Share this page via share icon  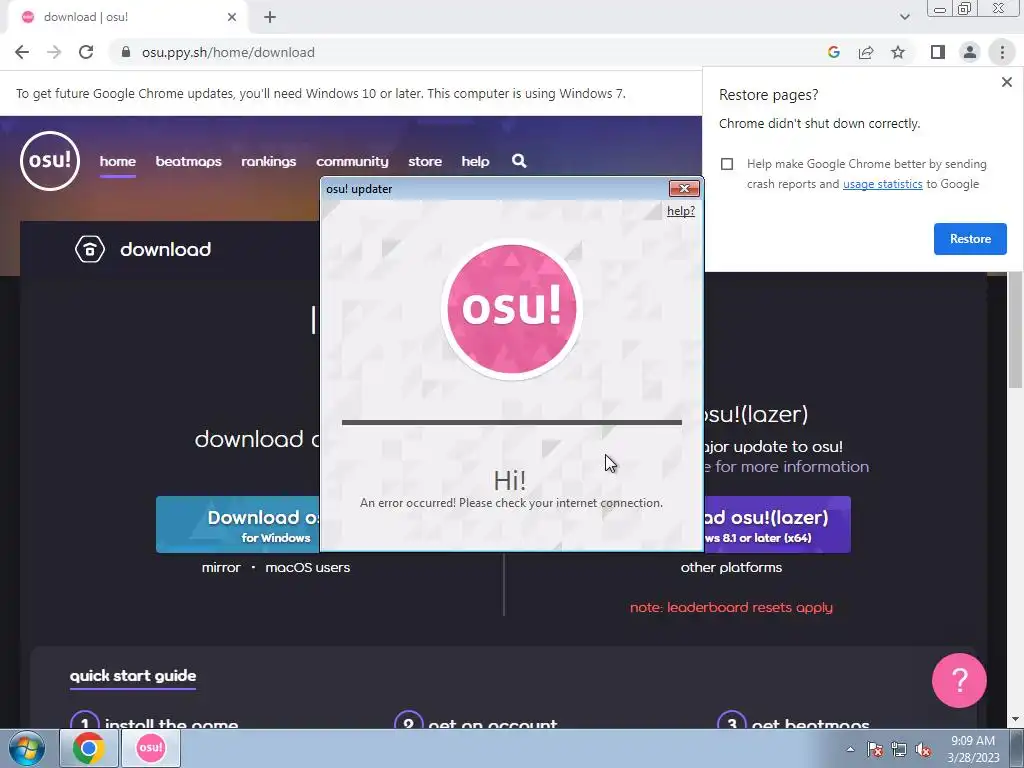(866, 52)
